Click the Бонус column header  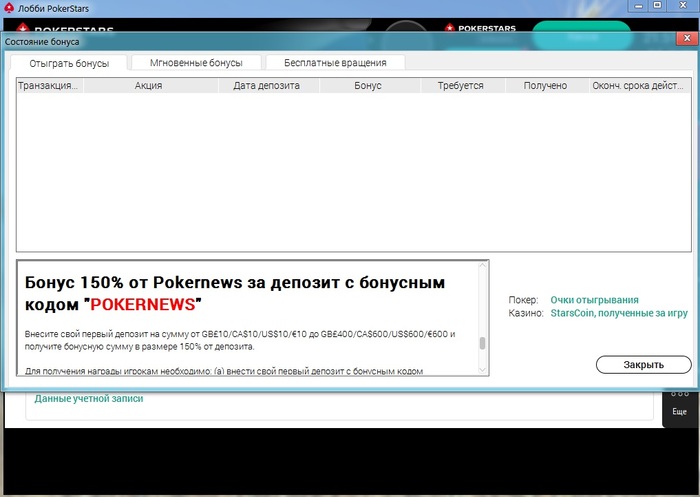368,85
